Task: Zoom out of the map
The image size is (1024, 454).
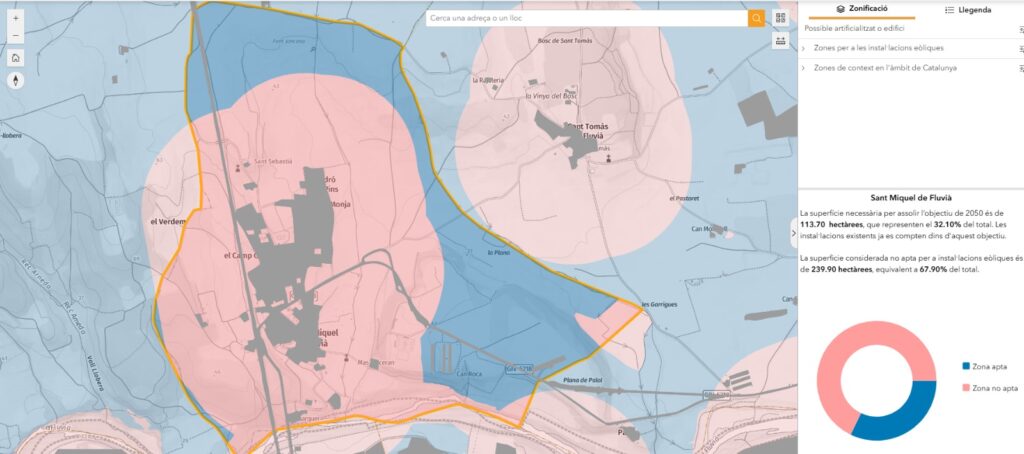Action: point(16,36)
